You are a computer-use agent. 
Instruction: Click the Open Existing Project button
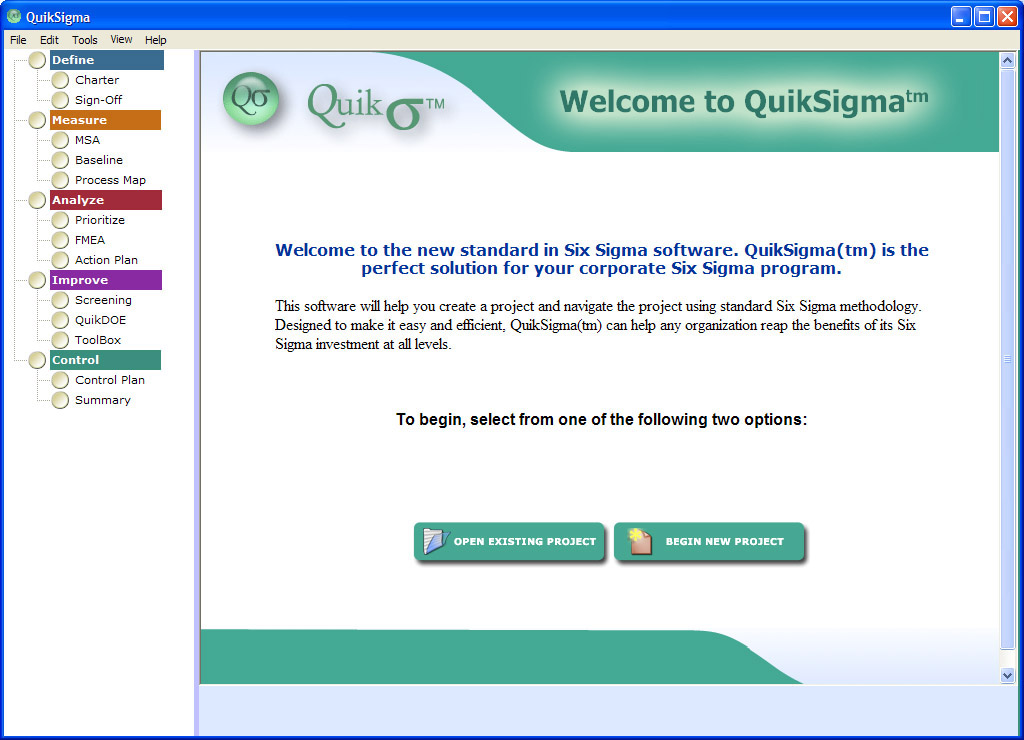[x=509, y=541]
